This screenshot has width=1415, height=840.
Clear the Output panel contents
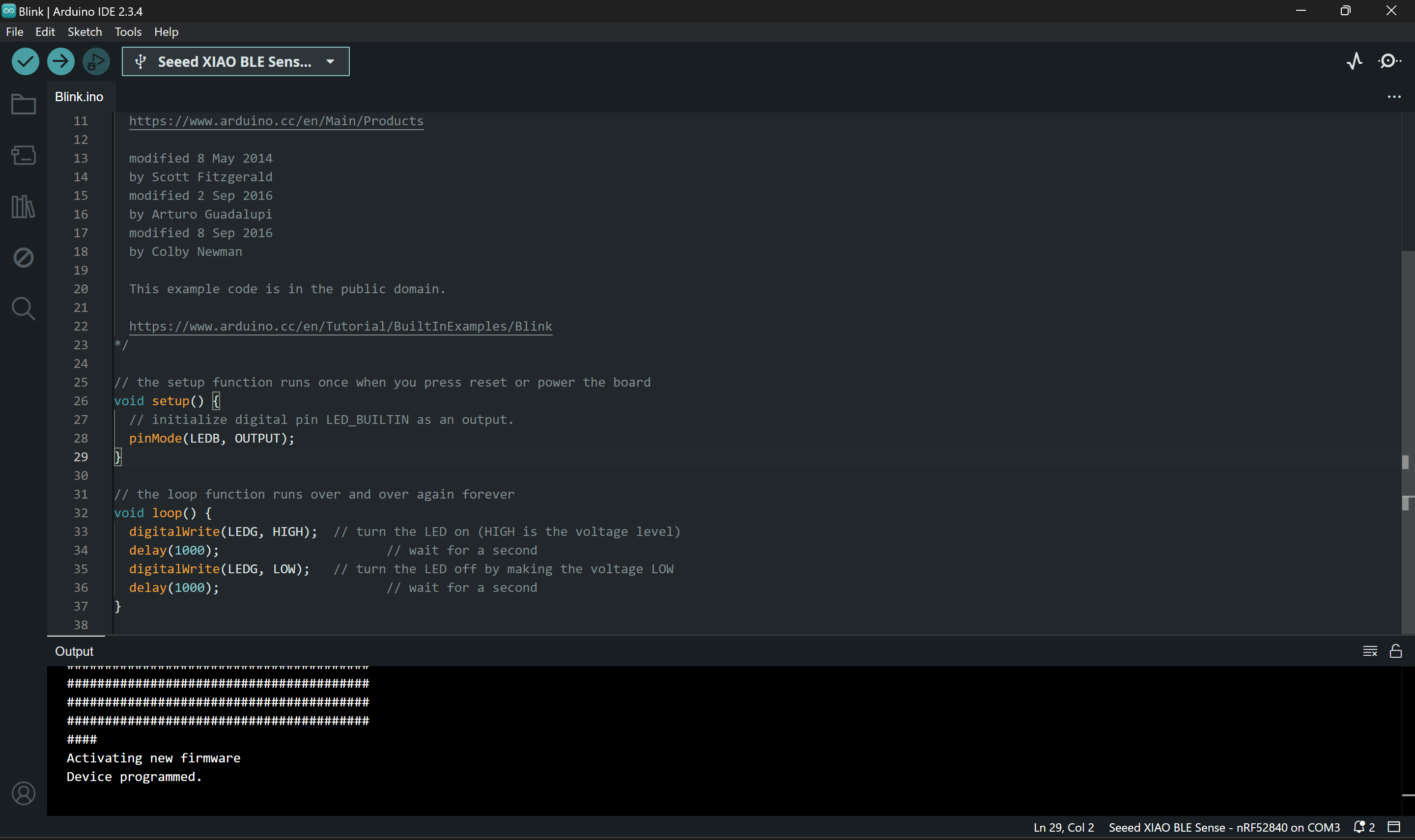tap(1370, 651)
